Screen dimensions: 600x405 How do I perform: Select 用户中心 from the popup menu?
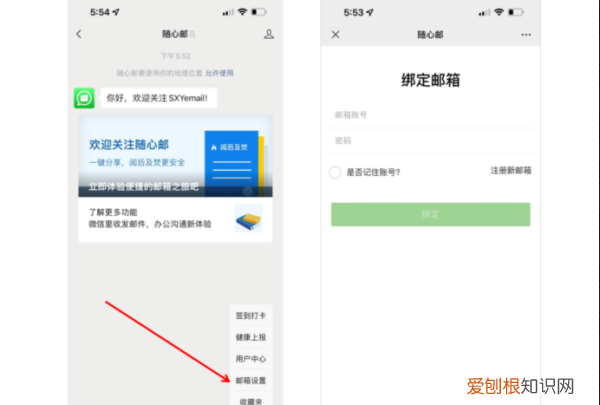251,359
